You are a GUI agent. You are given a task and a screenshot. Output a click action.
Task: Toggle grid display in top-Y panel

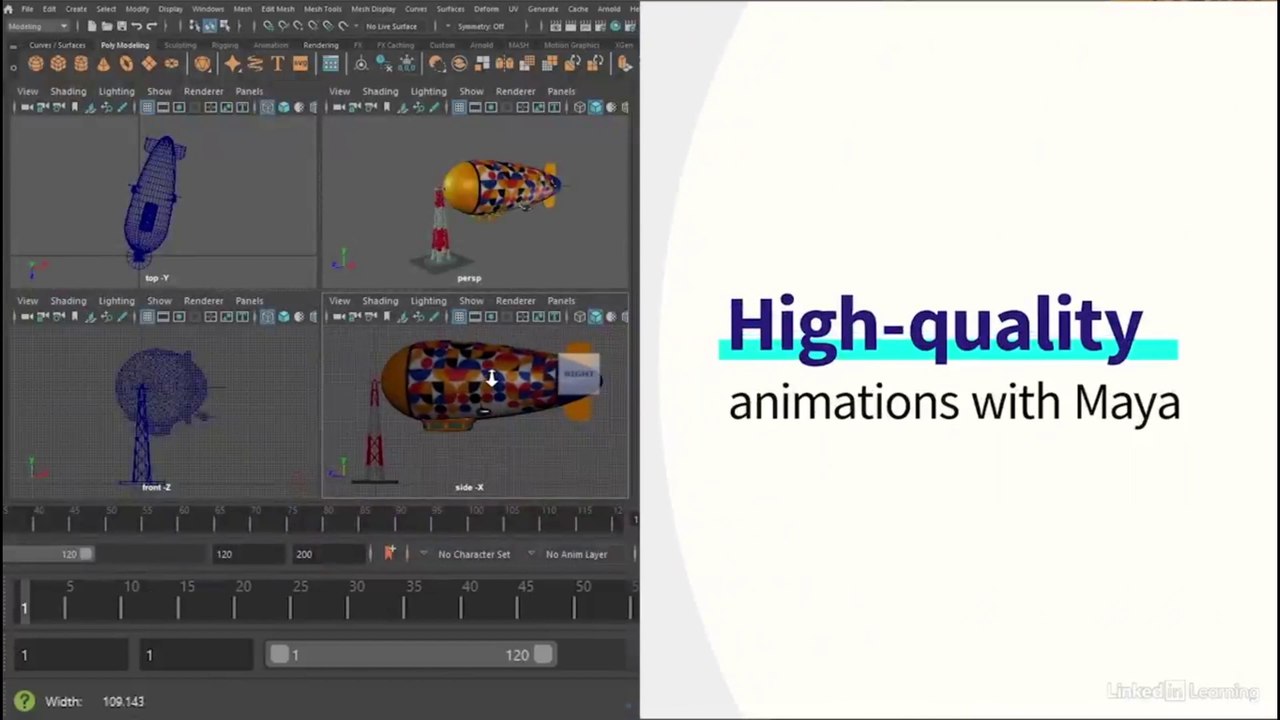(x=147, y=107)
